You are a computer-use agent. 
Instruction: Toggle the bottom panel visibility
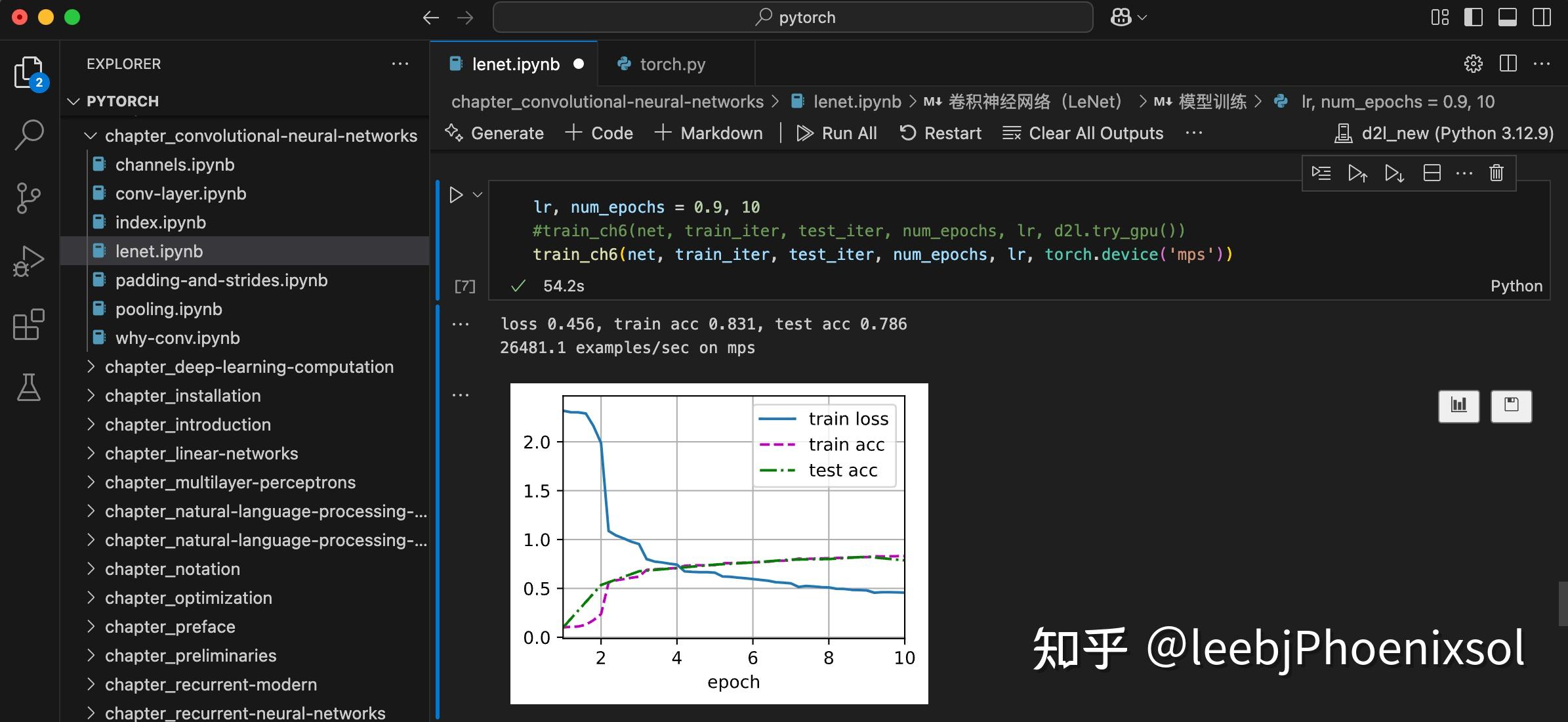(1506, 17)
